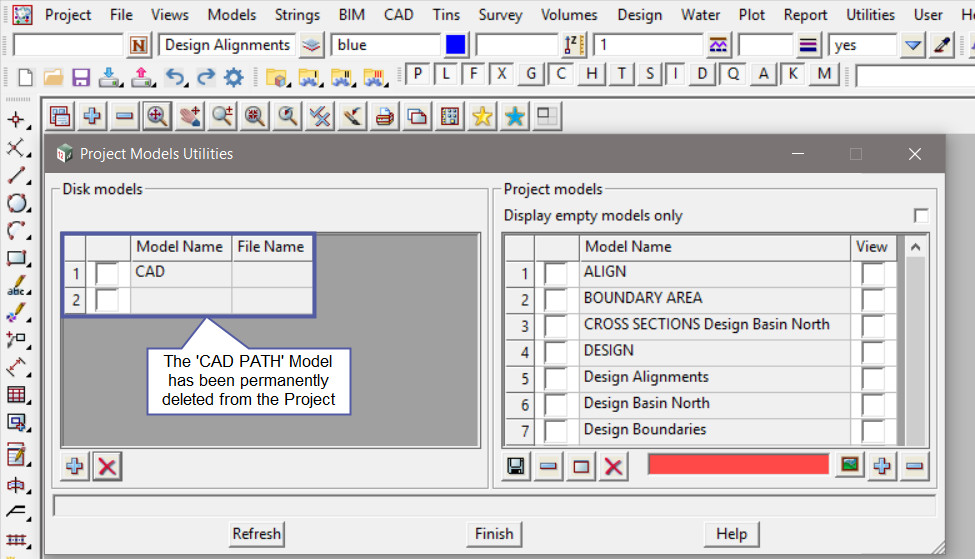Click the yellow star icon in view toolbar
The height and width of the screenshot is (559, 975).
click(x=482, y=117)
